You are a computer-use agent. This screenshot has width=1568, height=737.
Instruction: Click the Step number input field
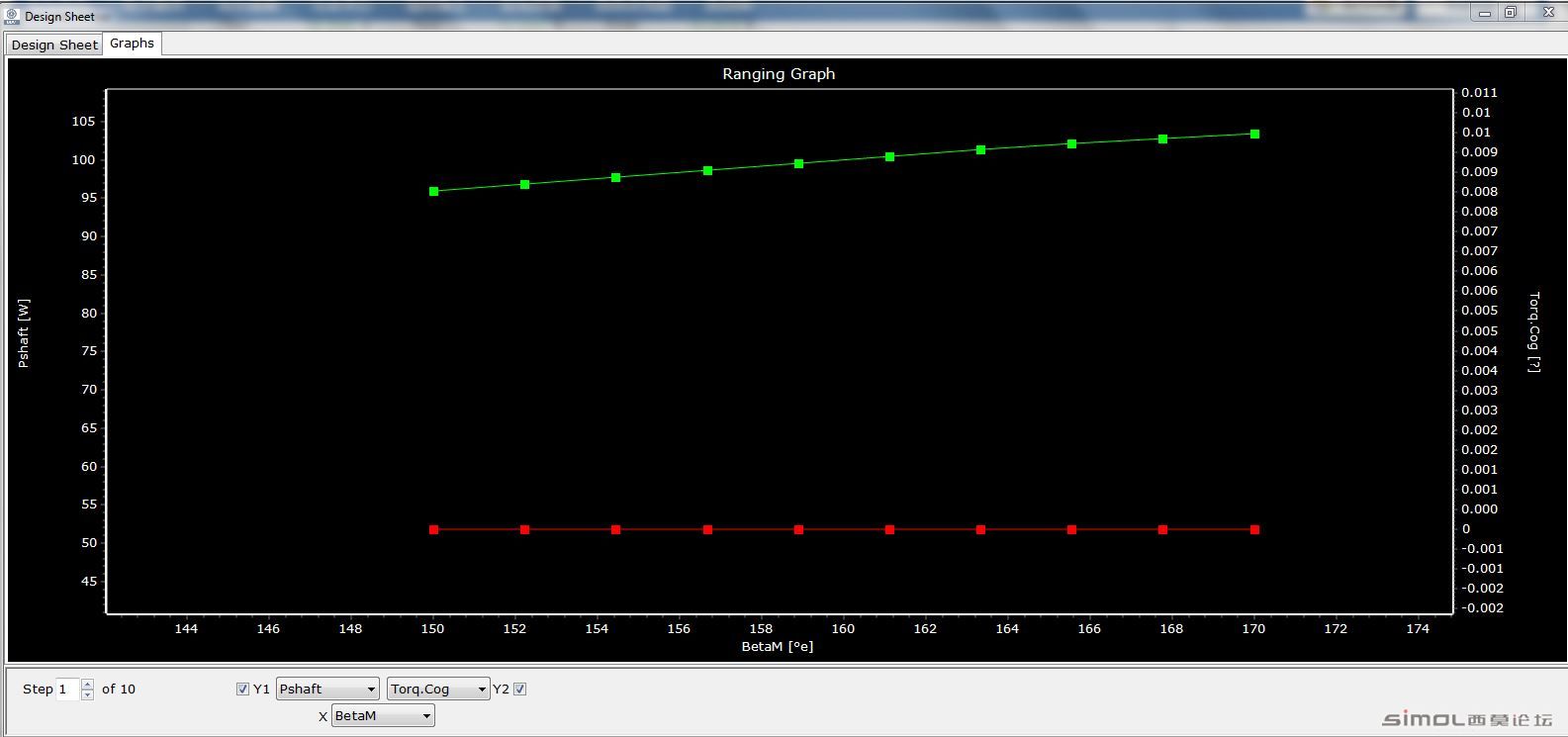tap(67, 689)
